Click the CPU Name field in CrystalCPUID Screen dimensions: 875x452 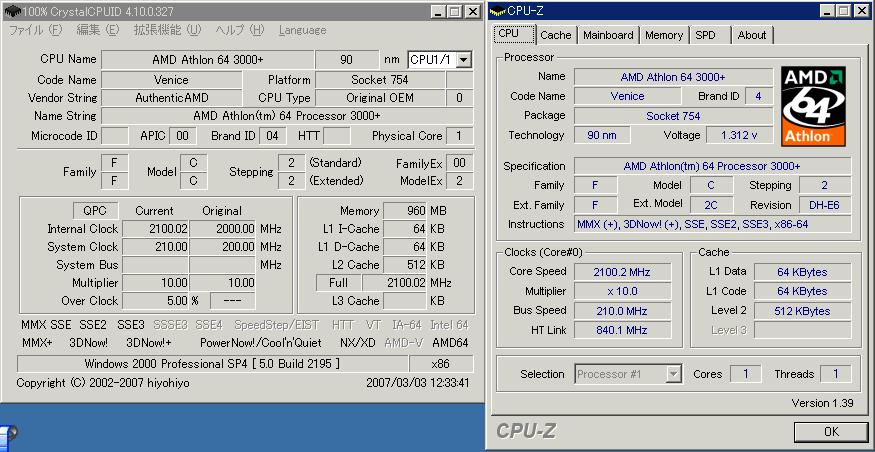click(208, 60)
